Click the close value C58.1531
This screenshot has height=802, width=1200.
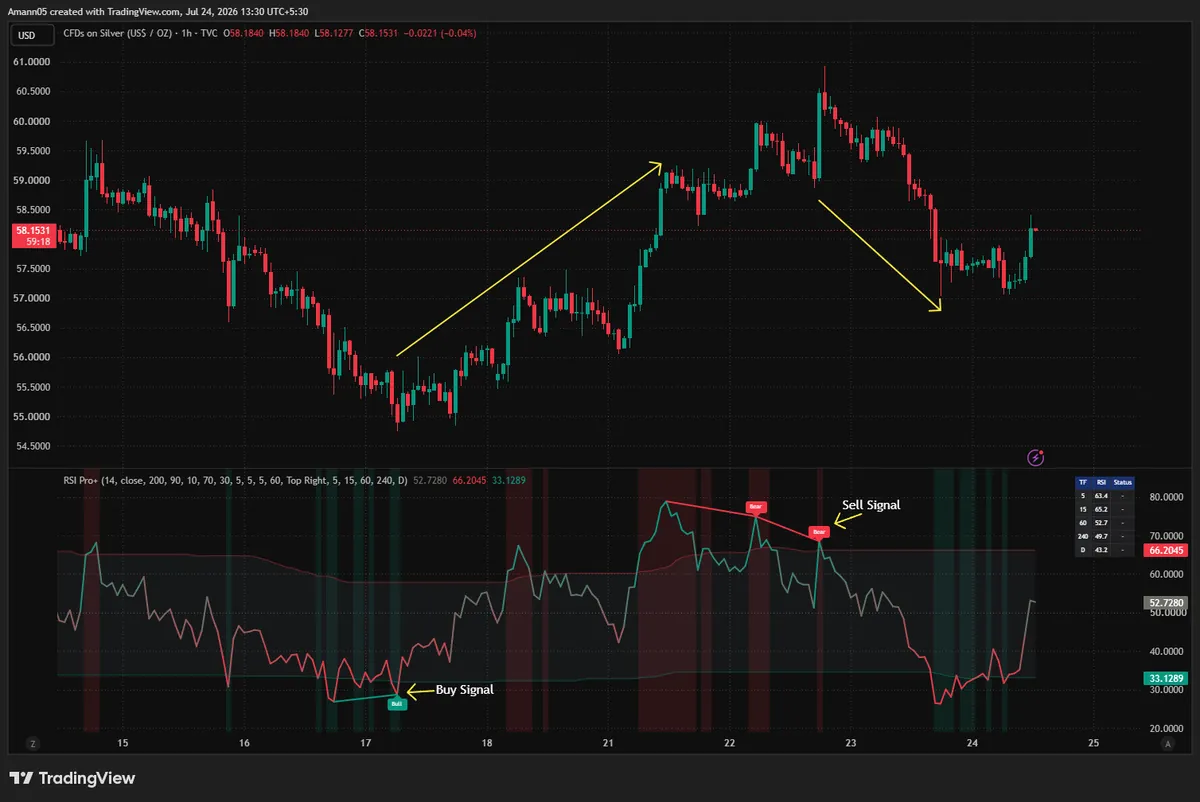click(x=378, y=33)
